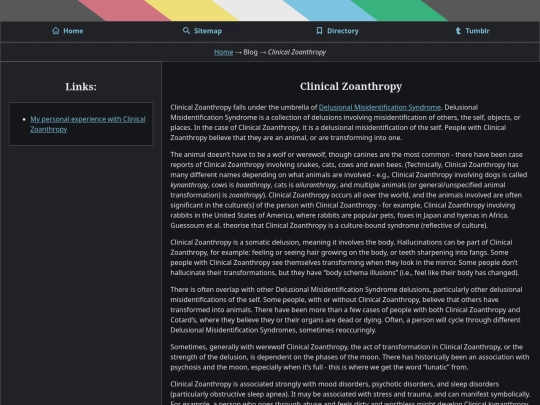Viewport: 540px width, 405px height.
Task: Open the Home navigation item
Action: pyautogui.click(x=68, y=31)
